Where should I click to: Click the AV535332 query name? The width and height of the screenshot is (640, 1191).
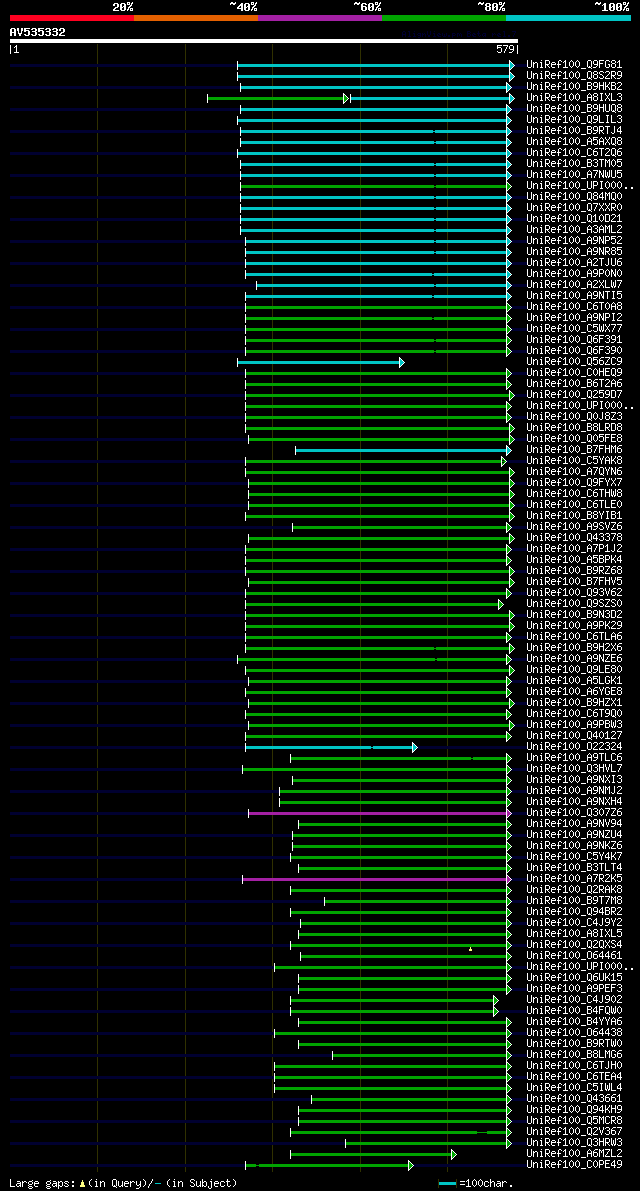pos(37,32)
